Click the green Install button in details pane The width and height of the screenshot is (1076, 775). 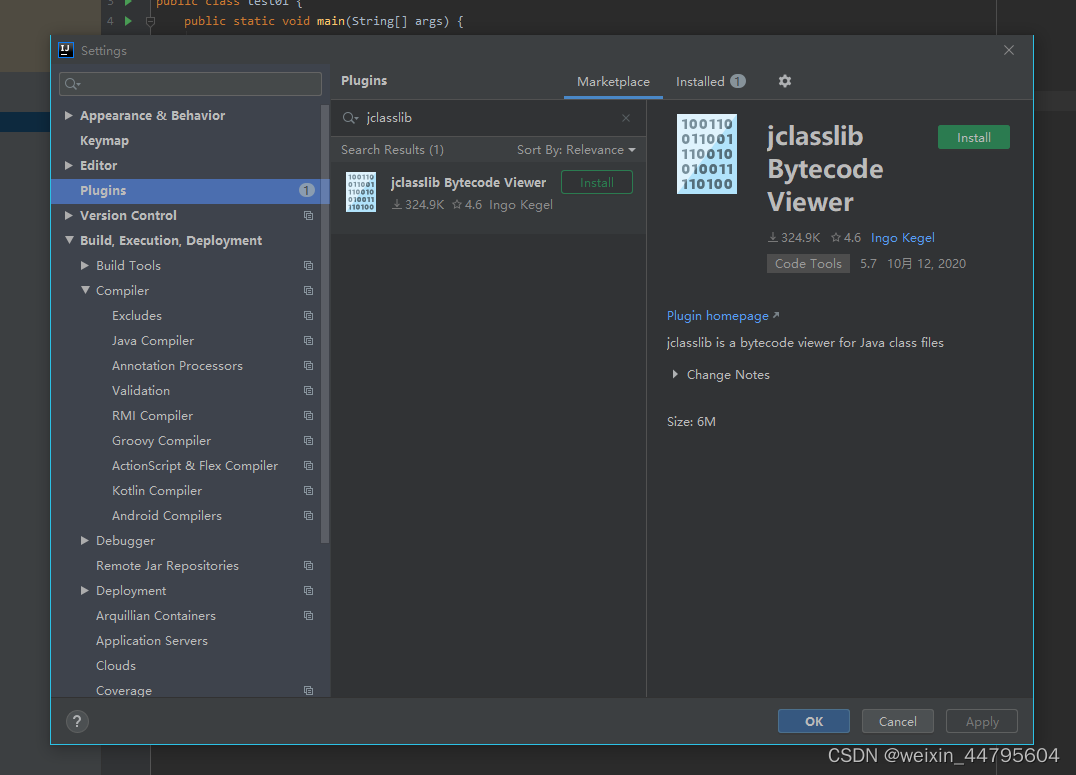973,137
